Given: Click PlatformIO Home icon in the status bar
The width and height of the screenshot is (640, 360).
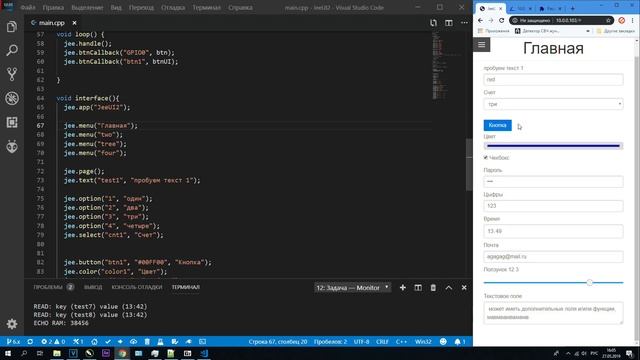Looking at the screenshot, I should (x=94, y=342).
